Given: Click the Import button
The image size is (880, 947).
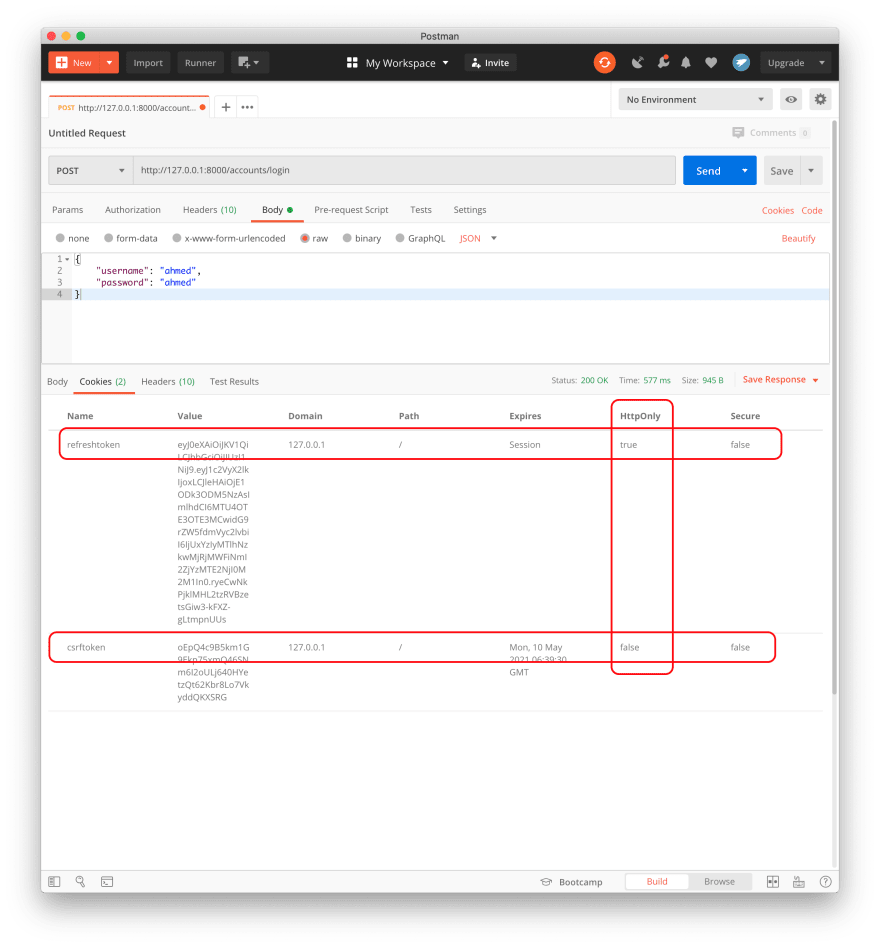Looking at the screenshot, I should click(x=148, y=62).
